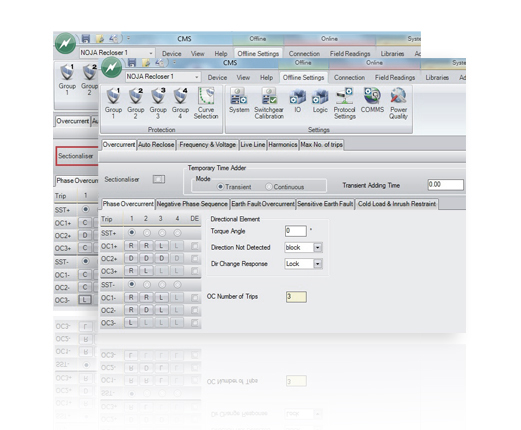Expand Direction Not Detected dropdown

pos(318,248)
